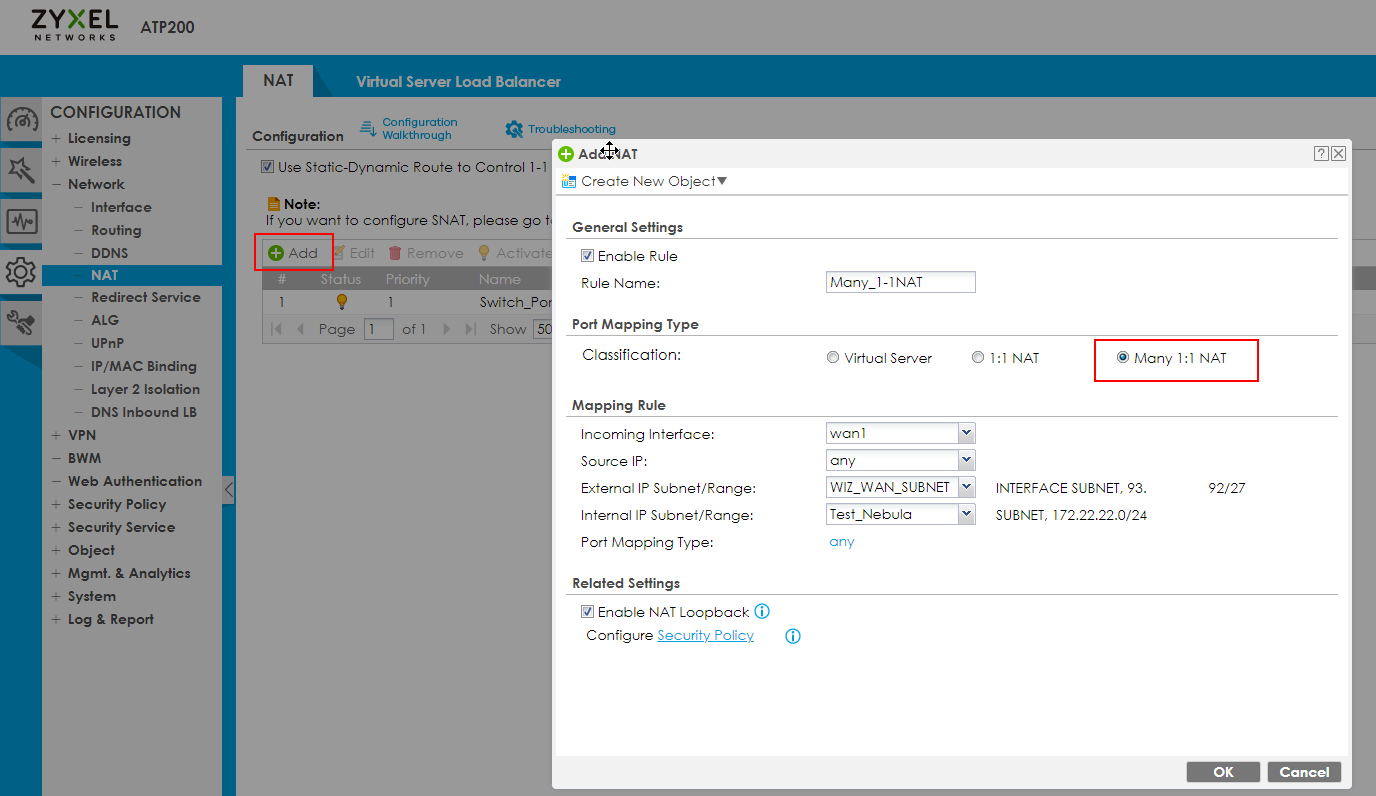
Task: Select the Virtual Server radio button
Action: [x=833, y=358]
